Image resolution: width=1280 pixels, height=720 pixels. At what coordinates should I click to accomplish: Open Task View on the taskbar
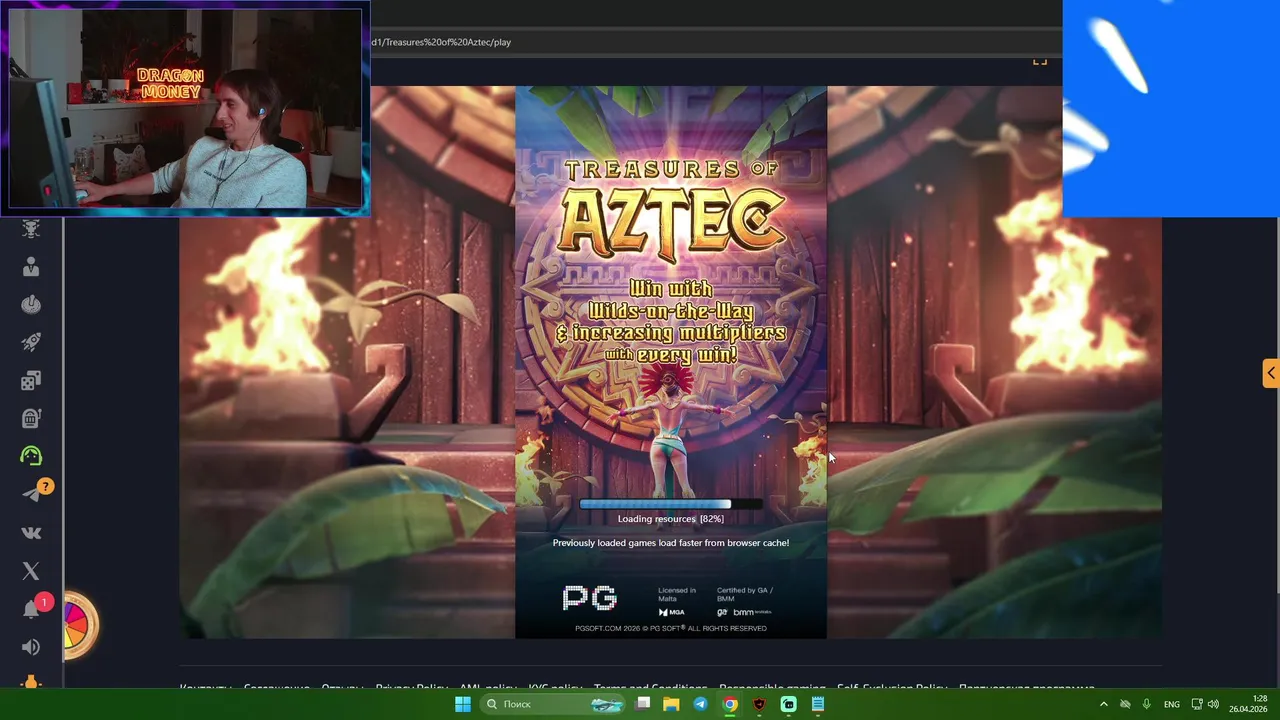pyautogui.click(x=643, y=704)
